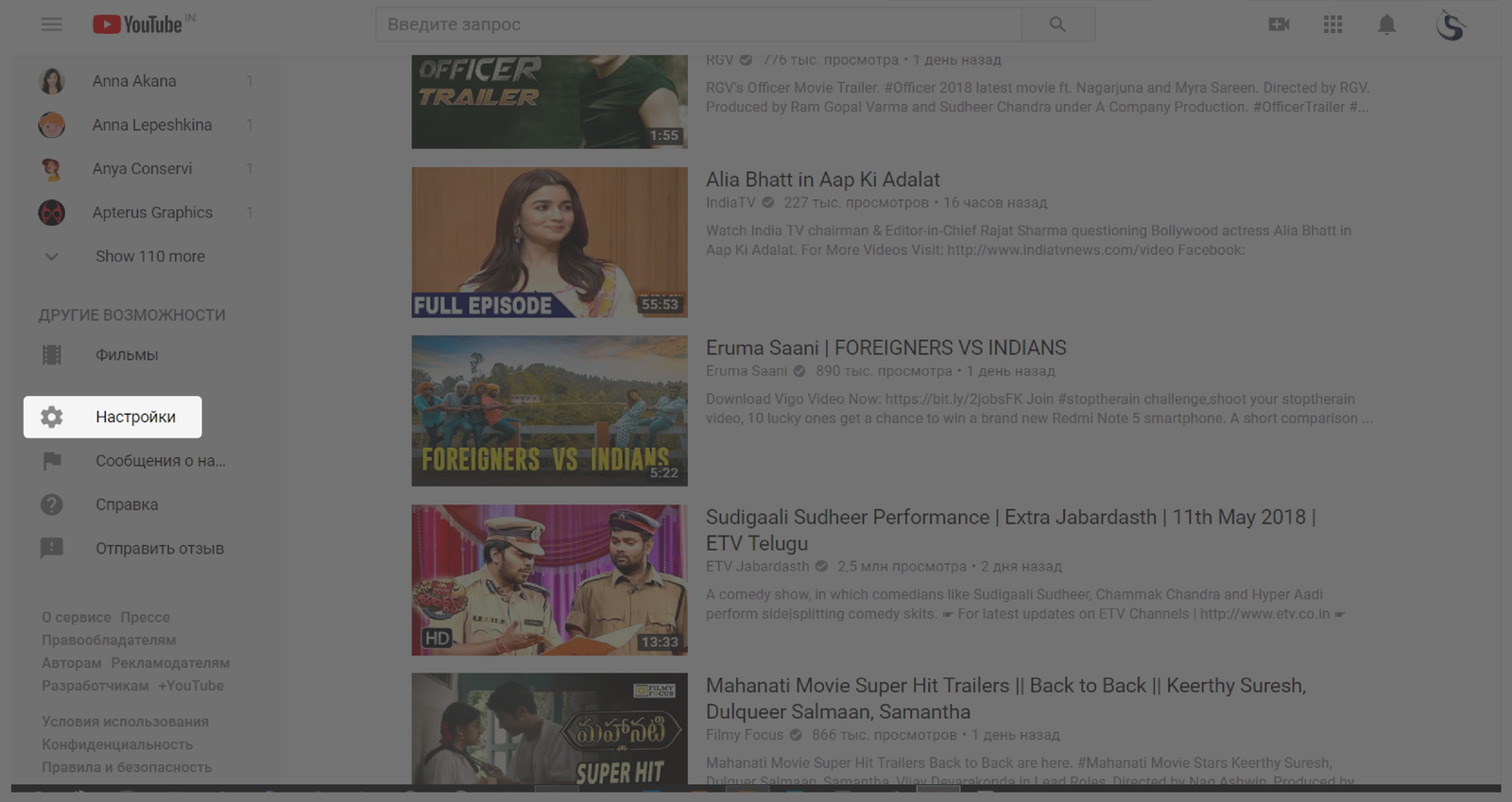1512x802 pixels.
Task: Open the hamburger guide menu
Action: (52, 25)
